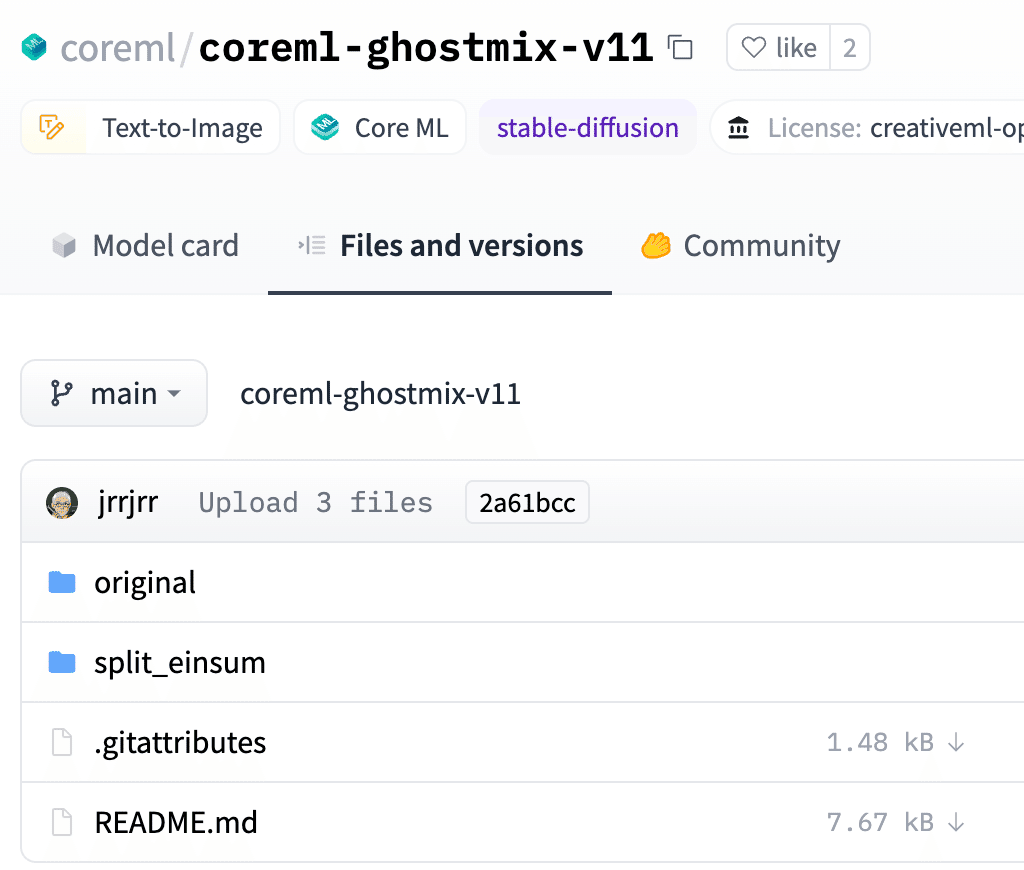This screenshot has height=870, width=1024.
Task: Click the Core ML library tag icon
Action: [325, 127]
